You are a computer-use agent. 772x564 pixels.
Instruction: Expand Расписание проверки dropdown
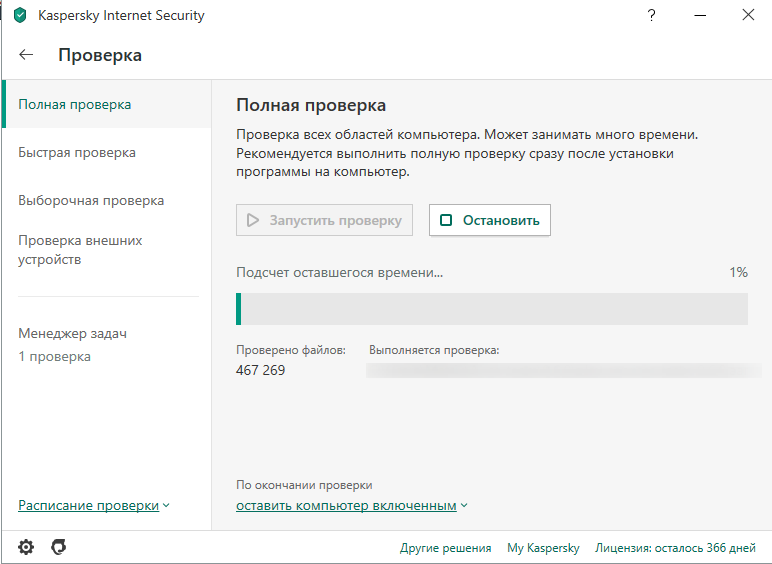point(94,505)
